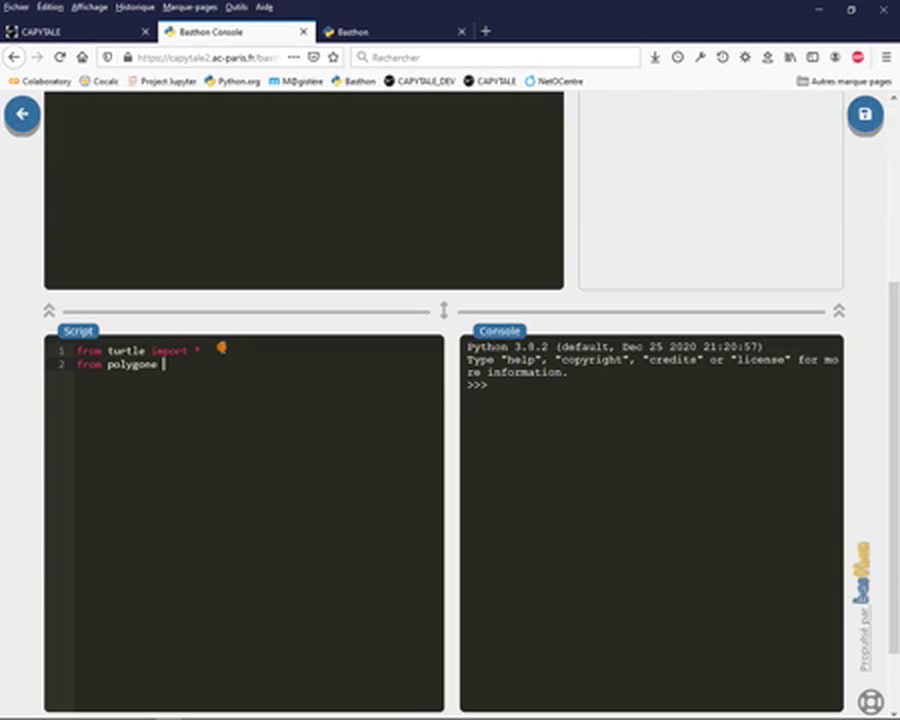Collapse the right panel with double chevron
The height and width of the screenshot is (720, 900).
pos(838,311)
